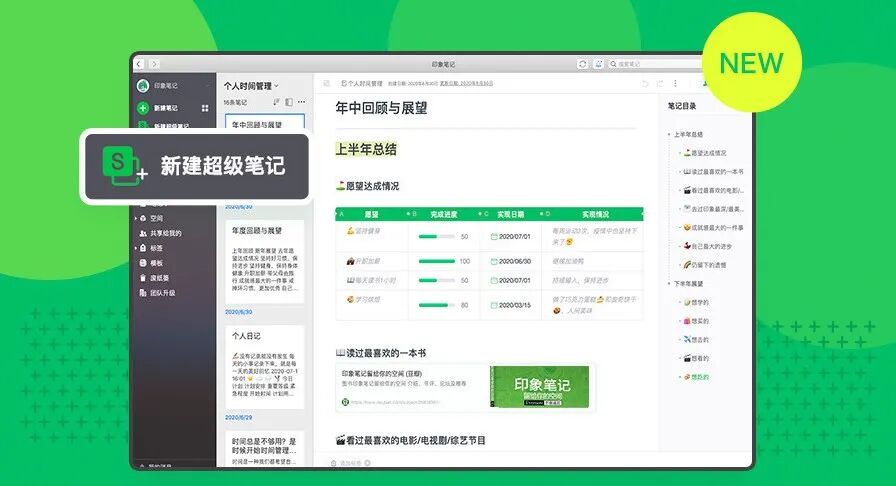Open 模板 in the sidebar

[x=151, y=263]
